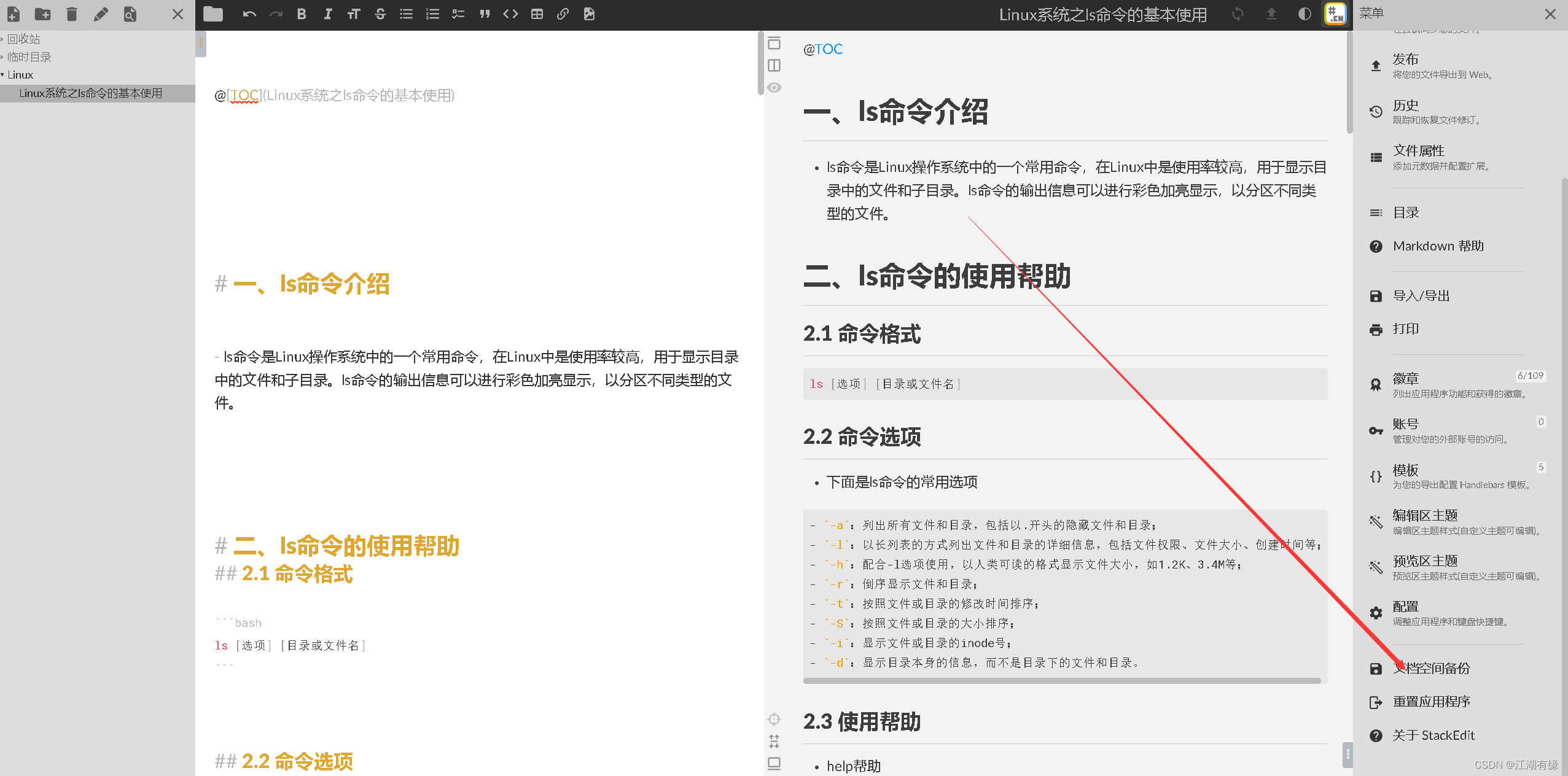Click the @TOC link in the preview

(x=829, y=49)
